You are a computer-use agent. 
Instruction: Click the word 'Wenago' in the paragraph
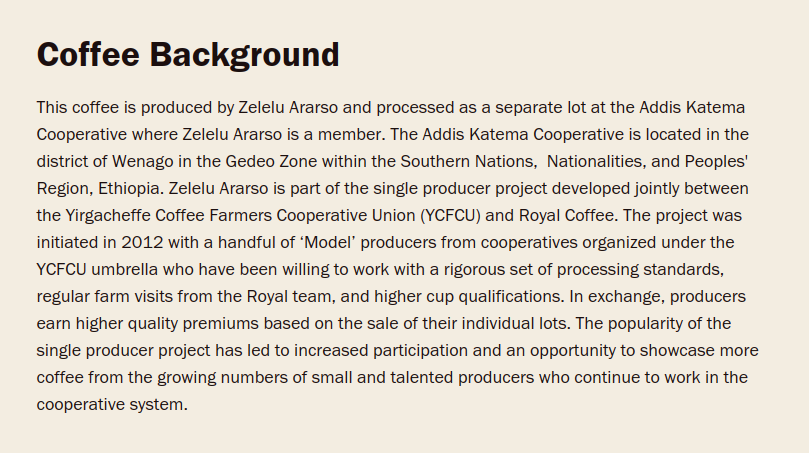[x=143, y=162]
